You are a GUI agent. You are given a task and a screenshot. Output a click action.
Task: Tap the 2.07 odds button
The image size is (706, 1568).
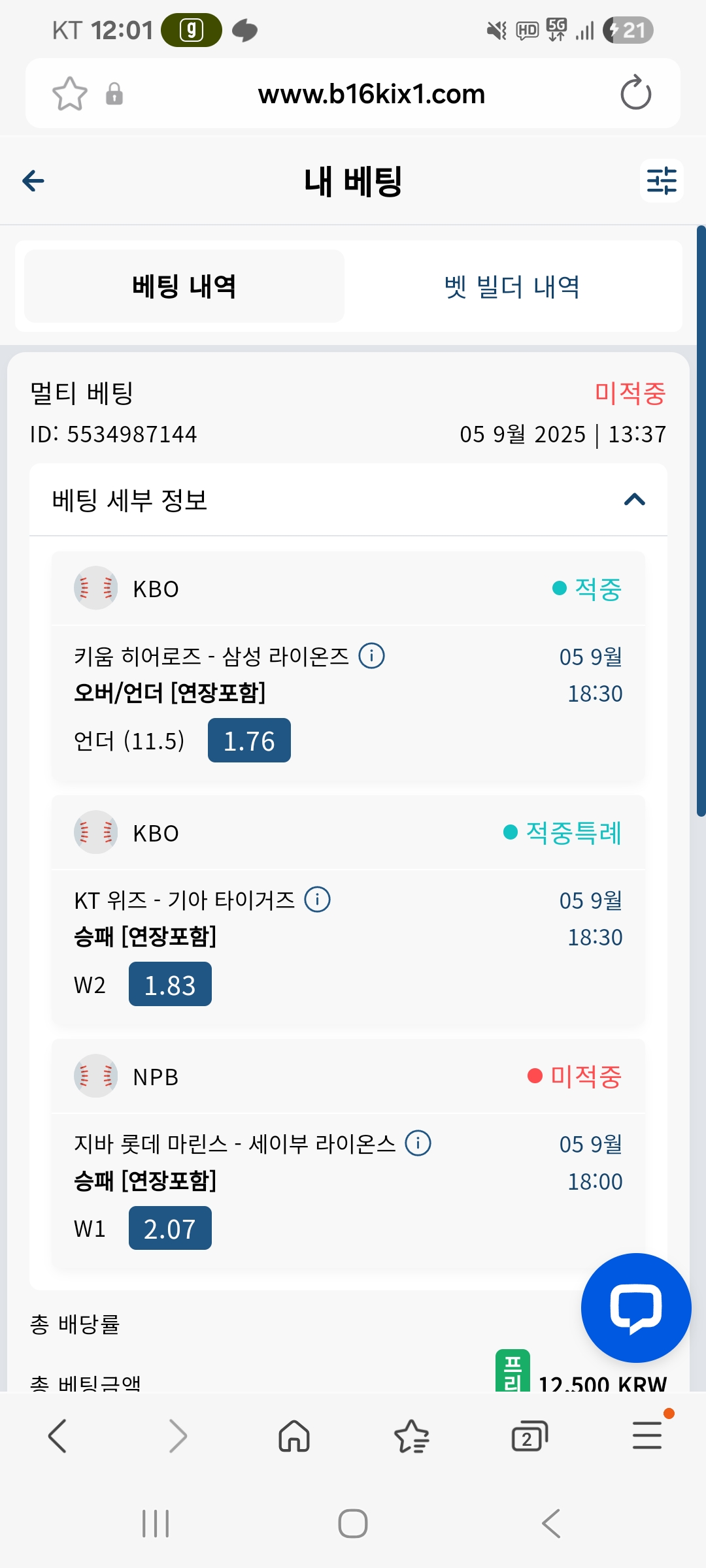170,1228
